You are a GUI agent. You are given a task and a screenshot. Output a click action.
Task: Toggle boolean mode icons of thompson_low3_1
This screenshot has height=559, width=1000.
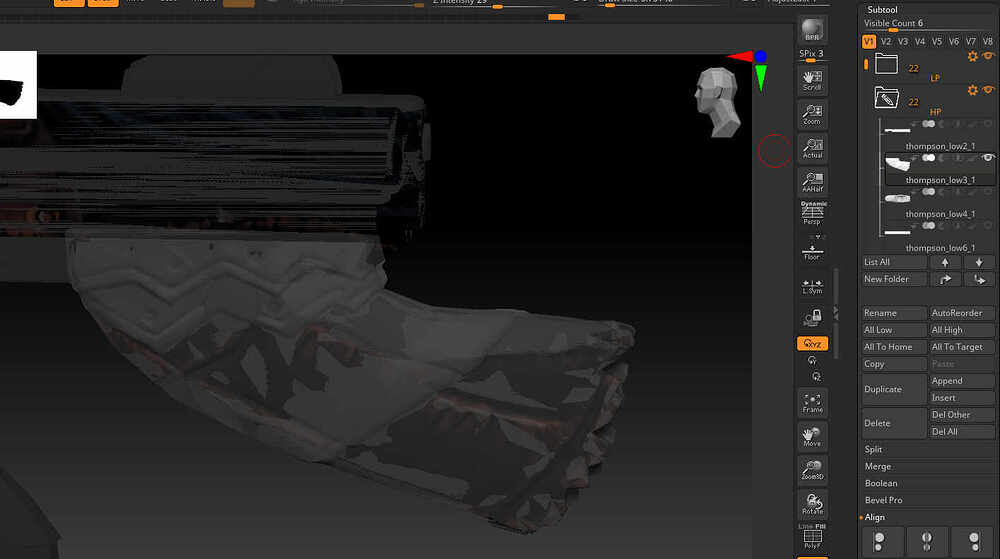[929, 157]
